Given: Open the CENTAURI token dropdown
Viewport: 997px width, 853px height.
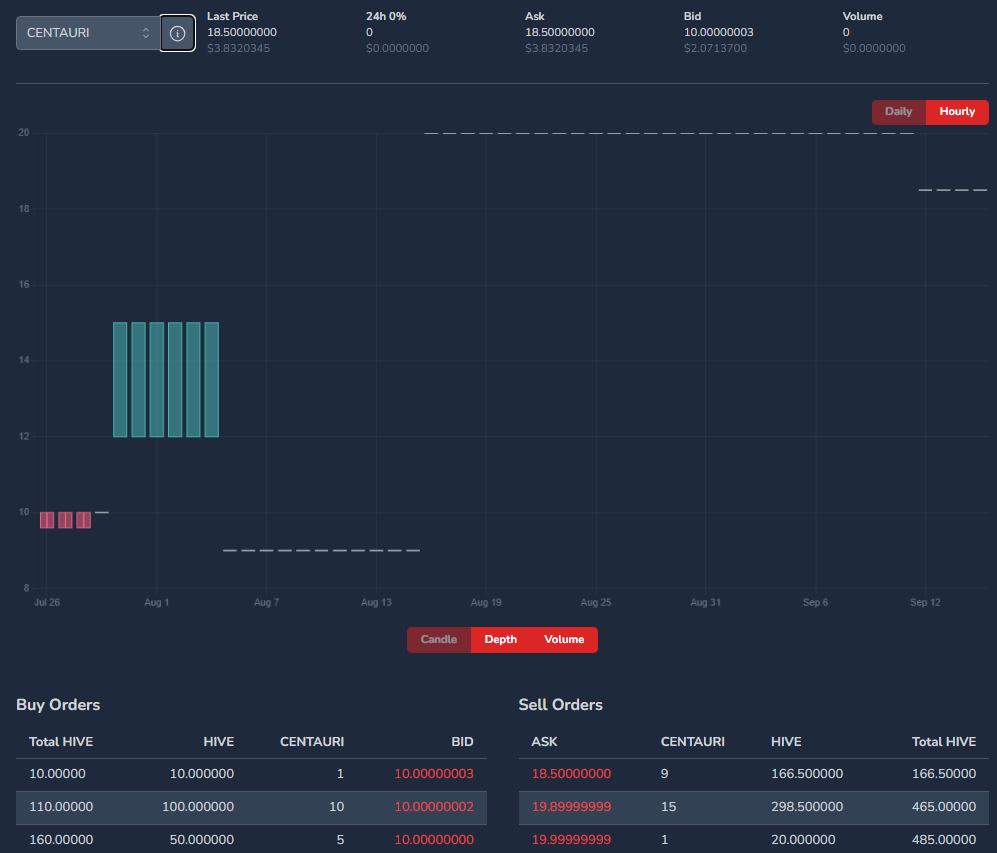Looking at the screenshot, I should (87, 33).
